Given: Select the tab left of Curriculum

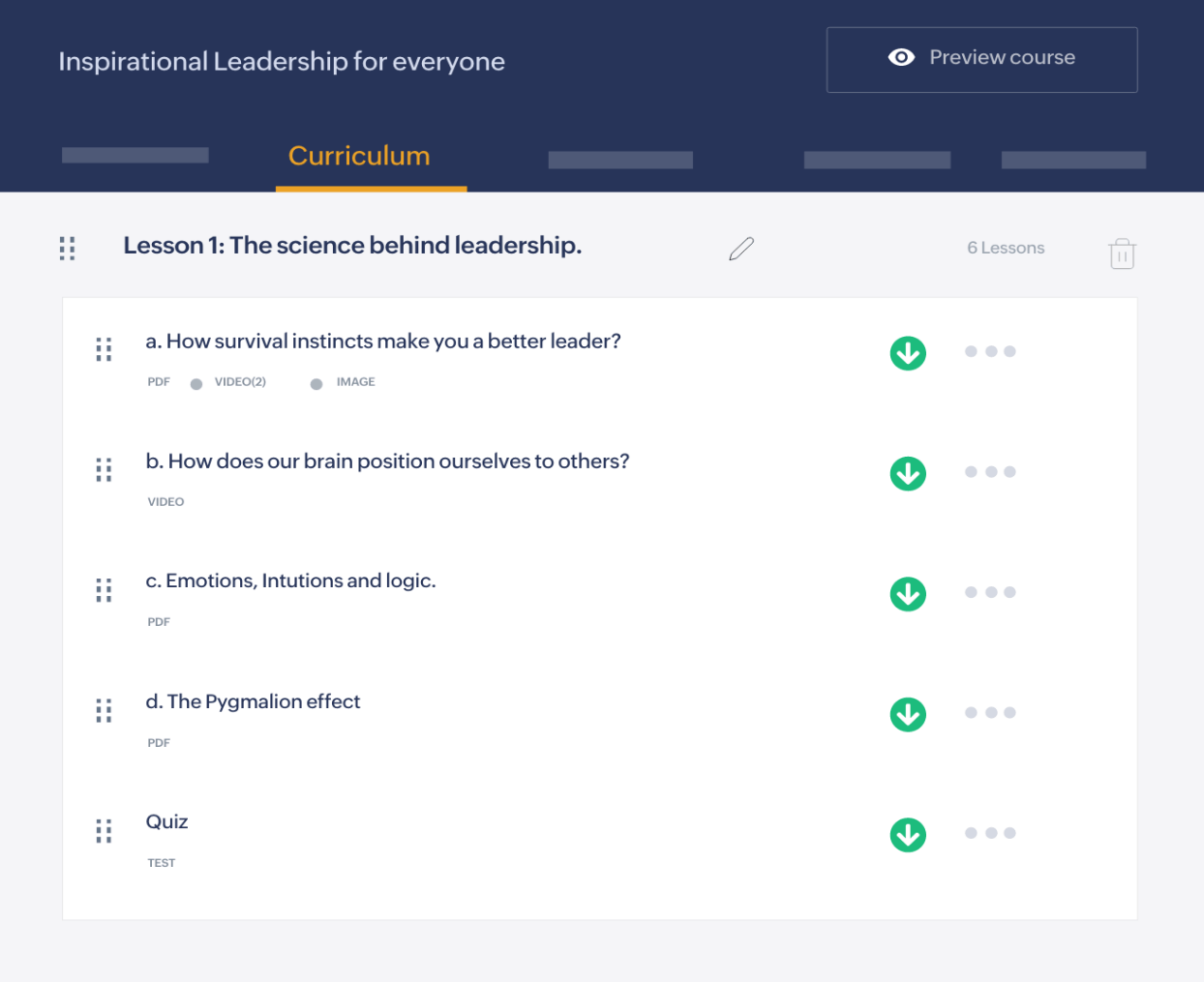Looking at the screenshot, I should tap(135, 154).
